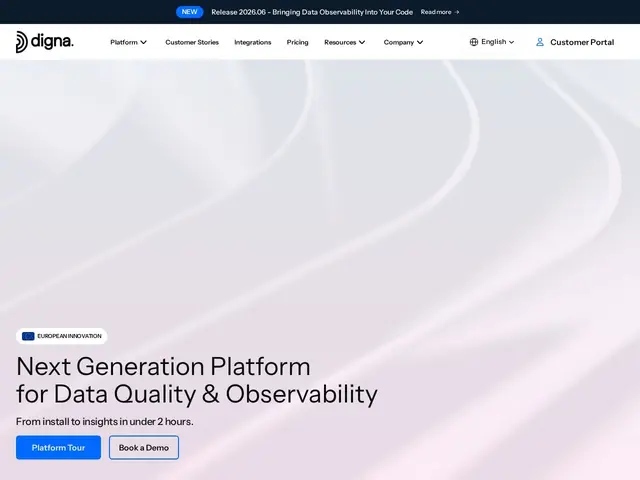Image resolution: width=640 pixels, height=480 pixels.
Task: Click the EU flag icon badge
Action: pyautogui.click(x=28, y=336)
